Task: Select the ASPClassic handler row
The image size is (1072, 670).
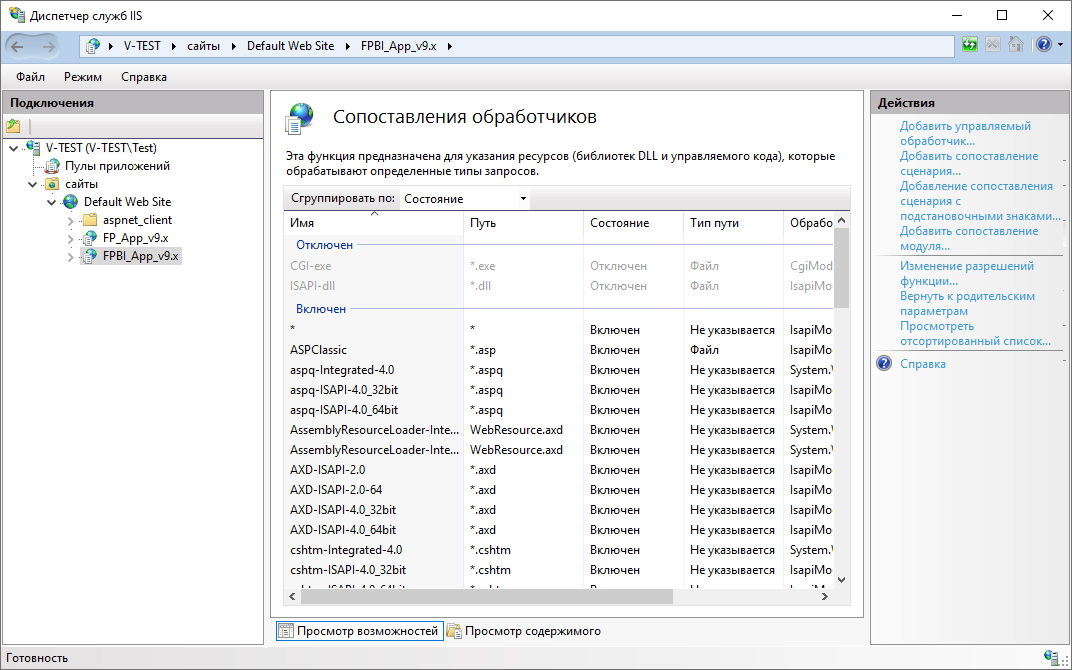Action: tap(319, 350)
